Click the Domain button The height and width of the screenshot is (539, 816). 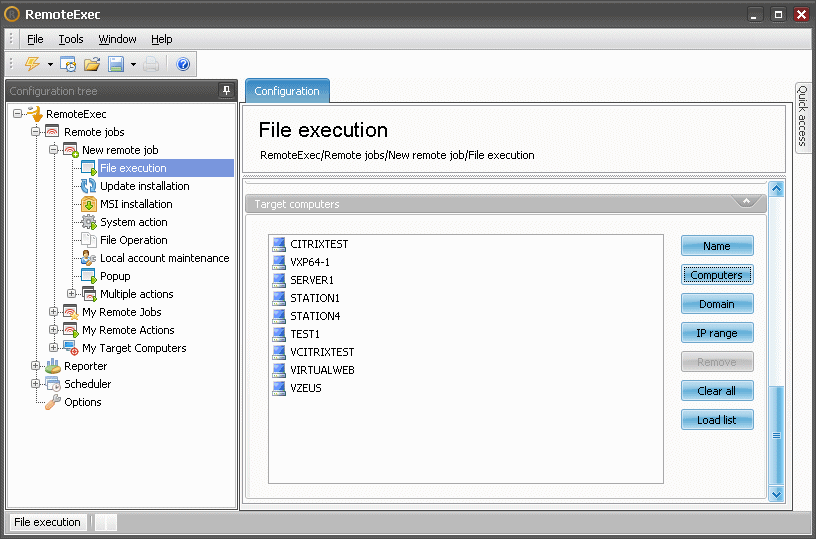pos(717,304)
